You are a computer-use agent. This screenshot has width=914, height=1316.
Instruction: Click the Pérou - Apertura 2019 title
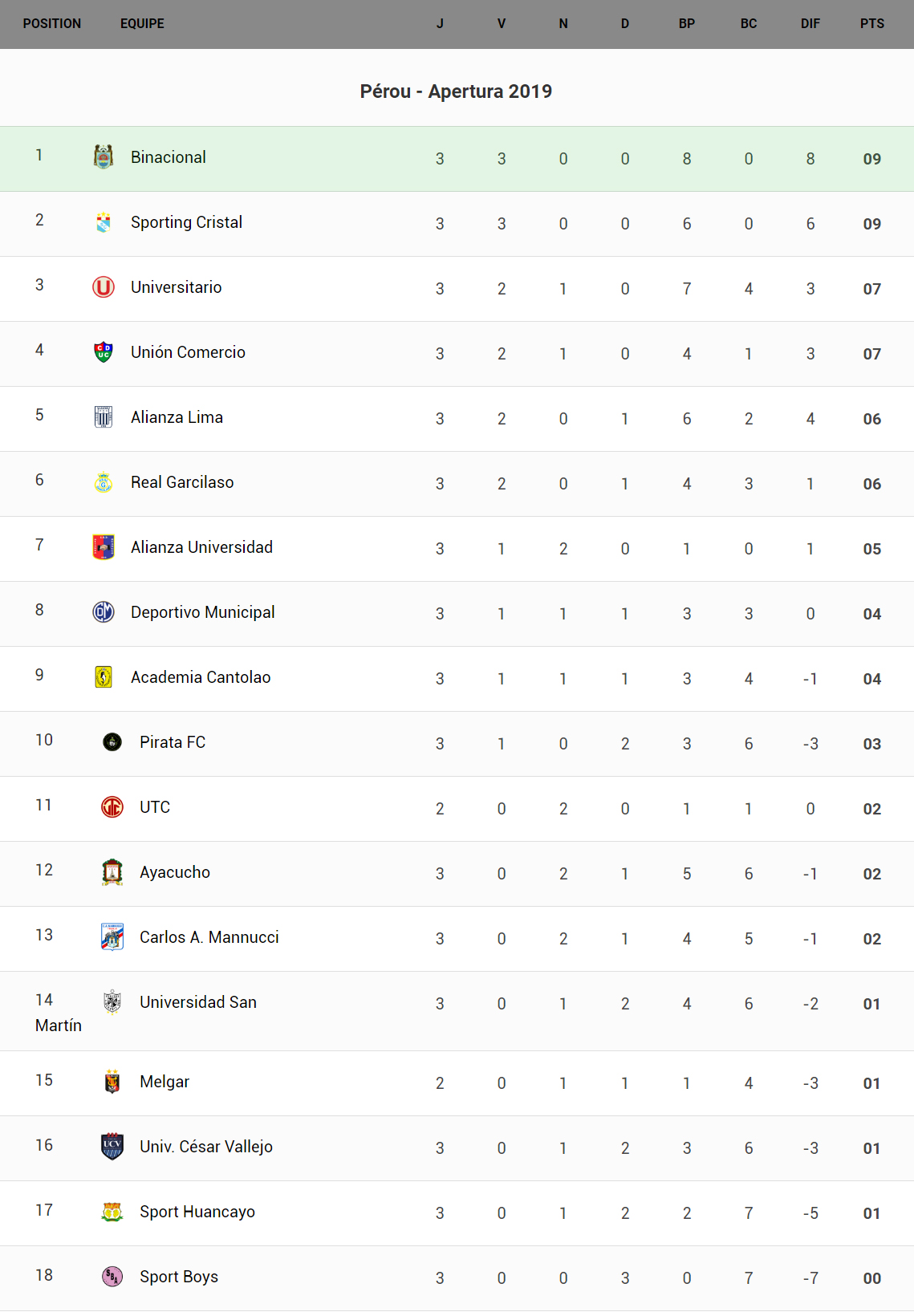456,91
